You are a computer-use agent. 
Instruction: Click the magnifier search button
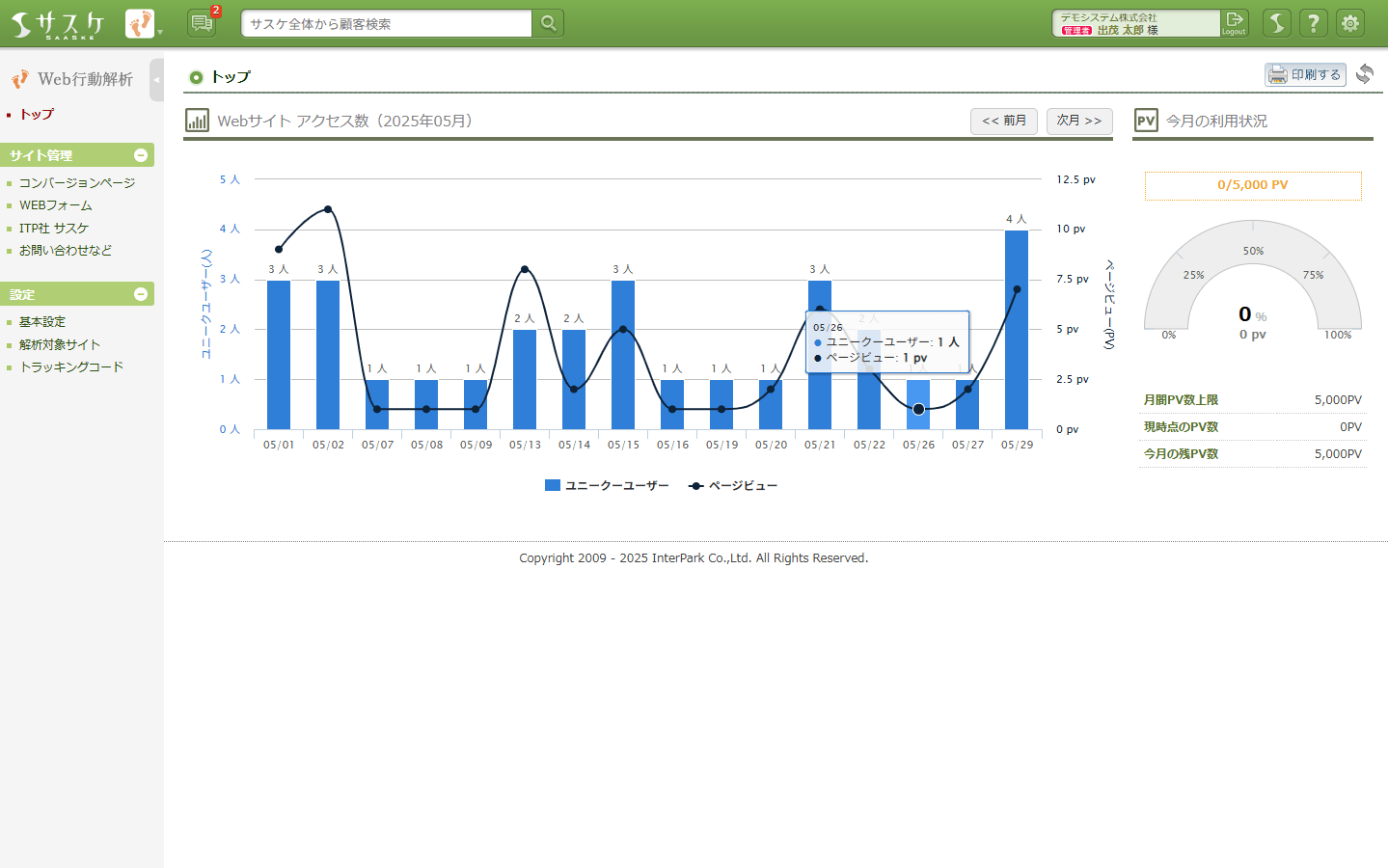click(x=548, y=24)
